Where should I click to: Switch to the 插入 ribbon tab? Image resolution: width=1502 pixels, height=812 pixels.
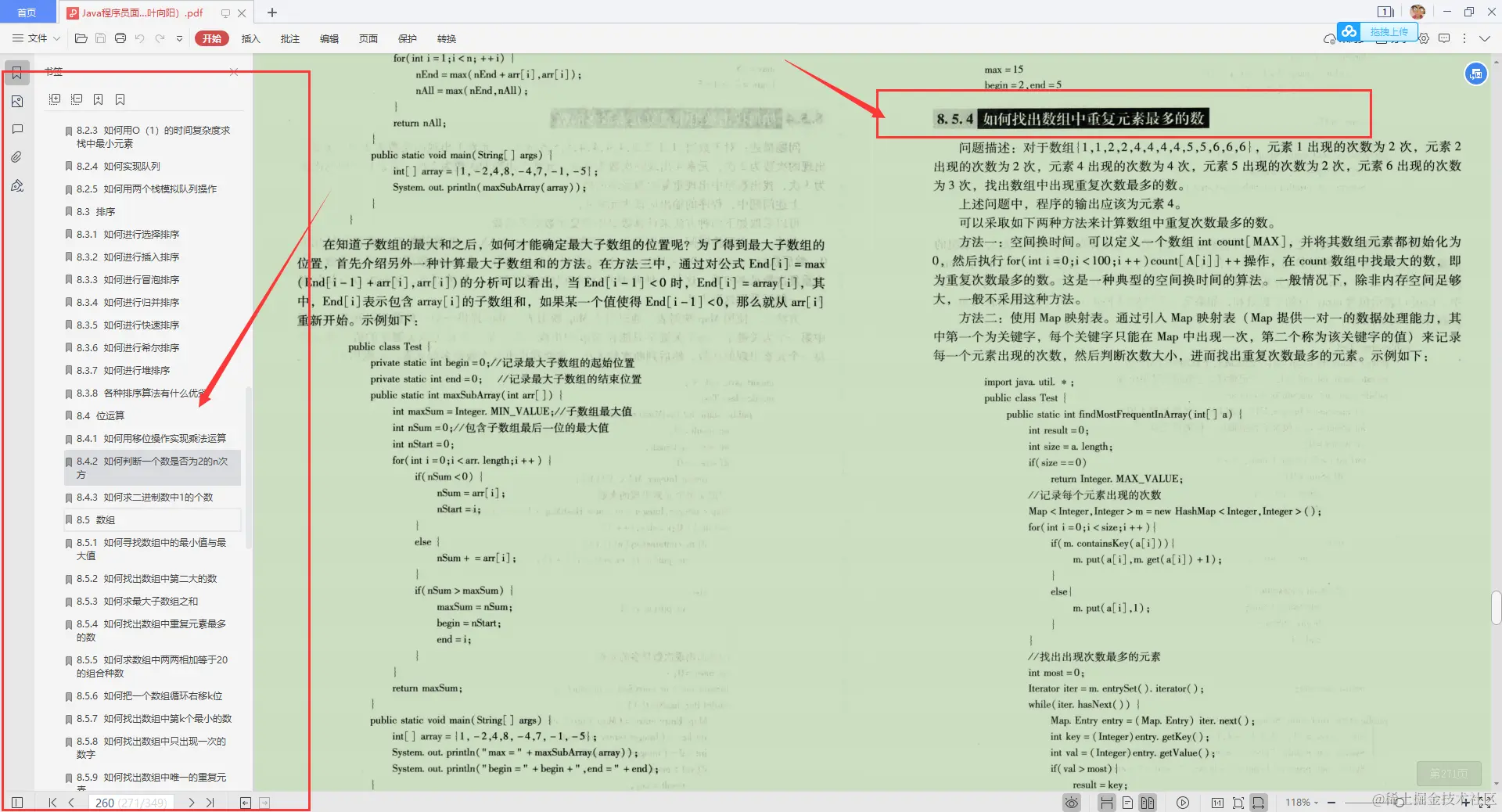point(250,38)
